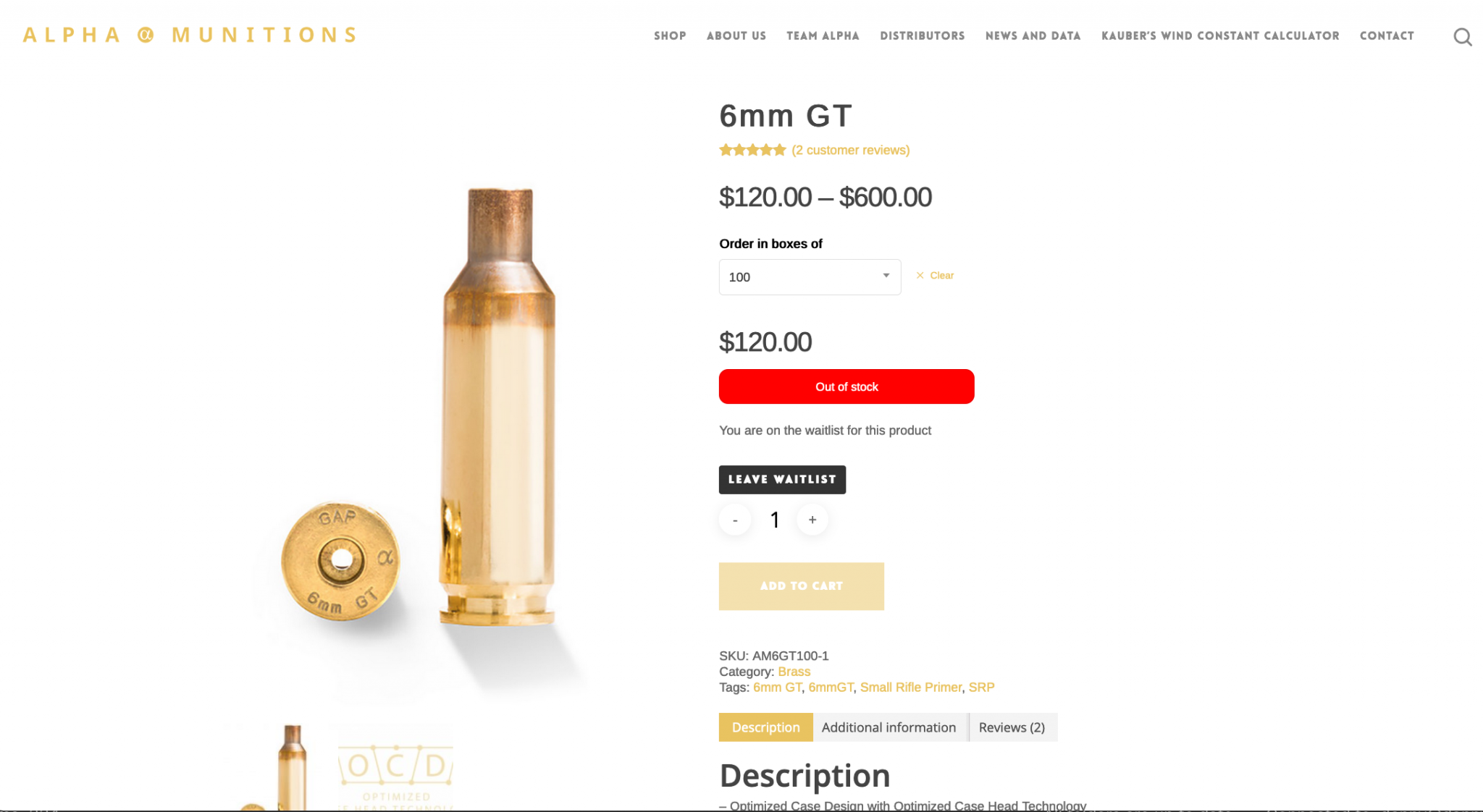Screen dimensions: 1483x812
Task: Decrease quantity with the minus button
Action: pyautogui.click(x=735, y=520)
